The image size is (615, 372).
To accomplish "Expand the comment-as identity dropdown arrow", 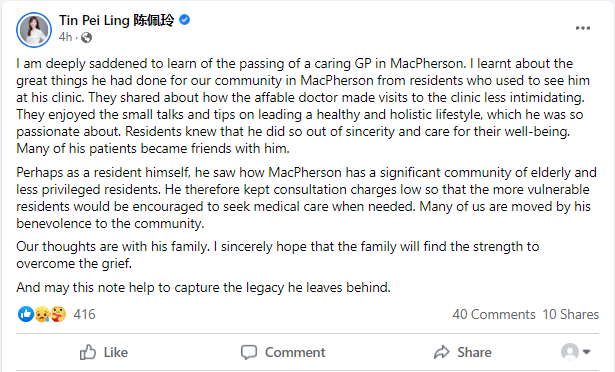I will [x=586, y=352].
